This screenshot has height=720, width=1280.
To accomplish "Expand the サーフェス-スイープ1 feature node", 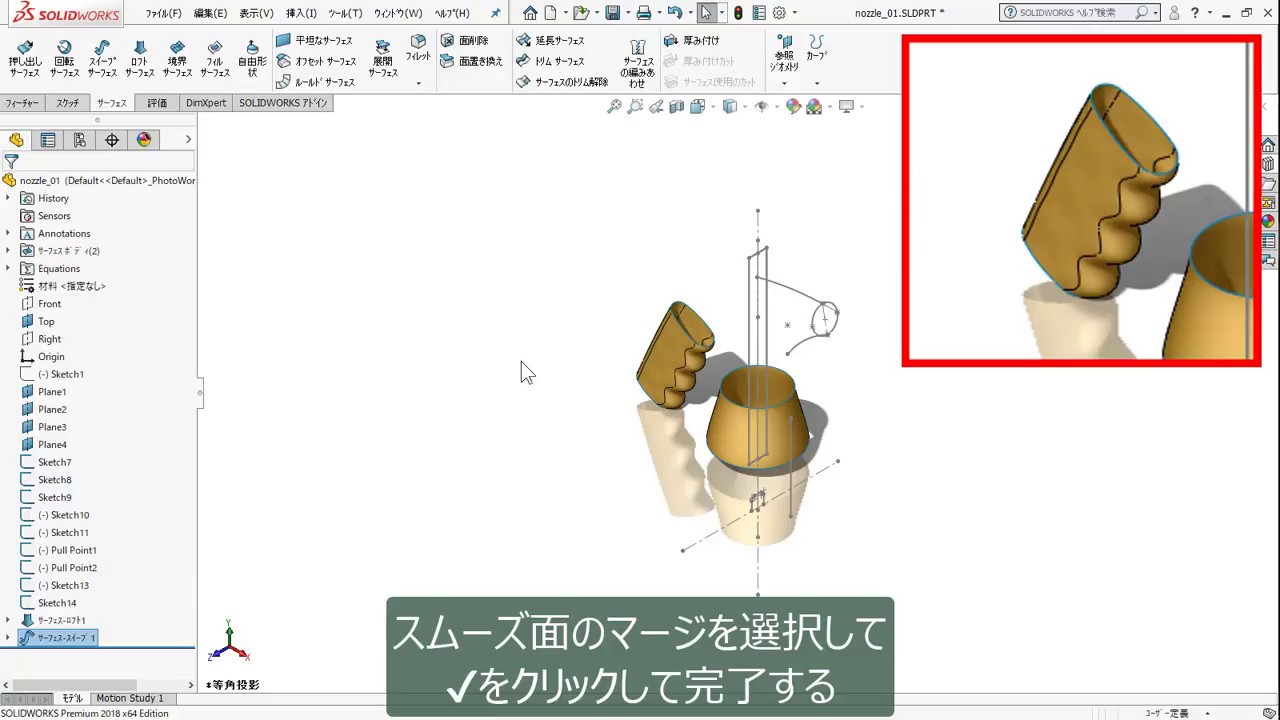I will click(x=8, y=638).
